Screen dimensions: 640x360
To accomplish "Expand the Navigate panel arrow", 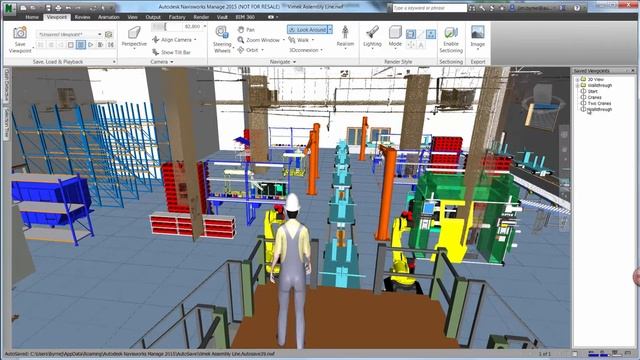I will (x=294, y=62).
